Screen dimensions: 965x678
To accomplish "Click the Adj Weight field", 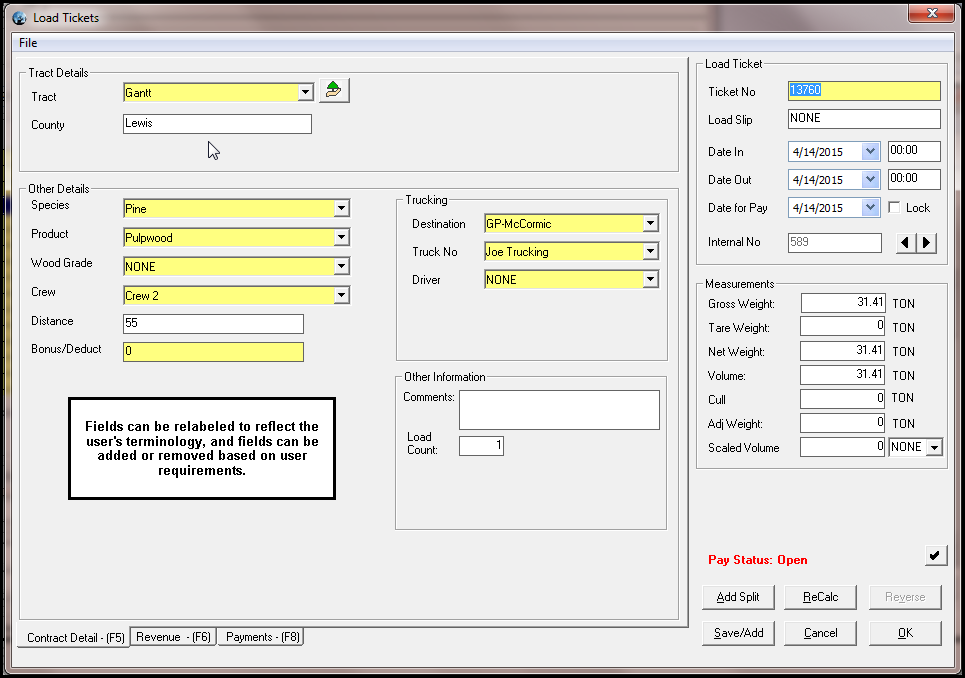I will 843,423.
